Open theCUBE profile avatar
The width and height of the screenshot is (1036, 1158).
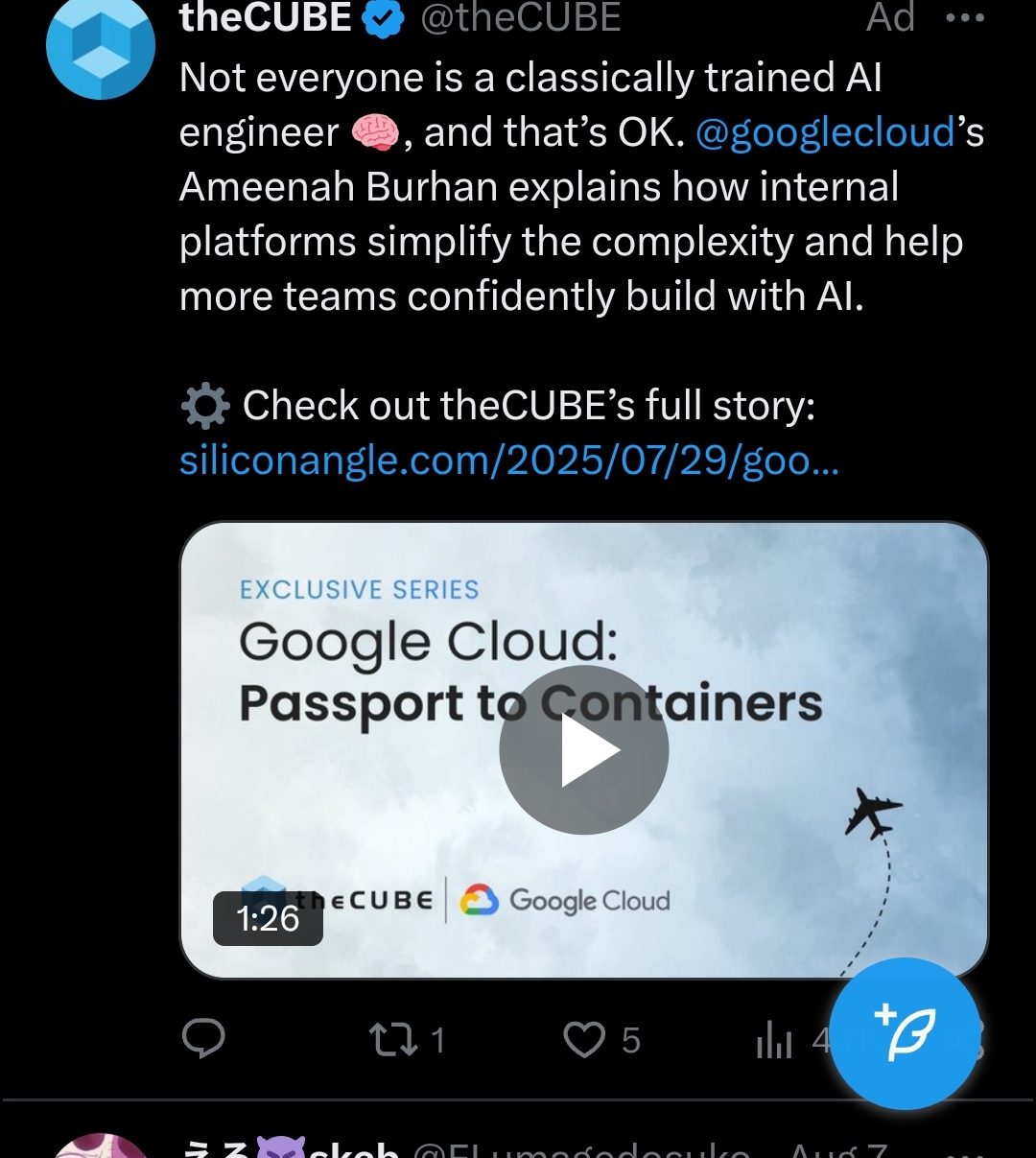pos(101,45)
